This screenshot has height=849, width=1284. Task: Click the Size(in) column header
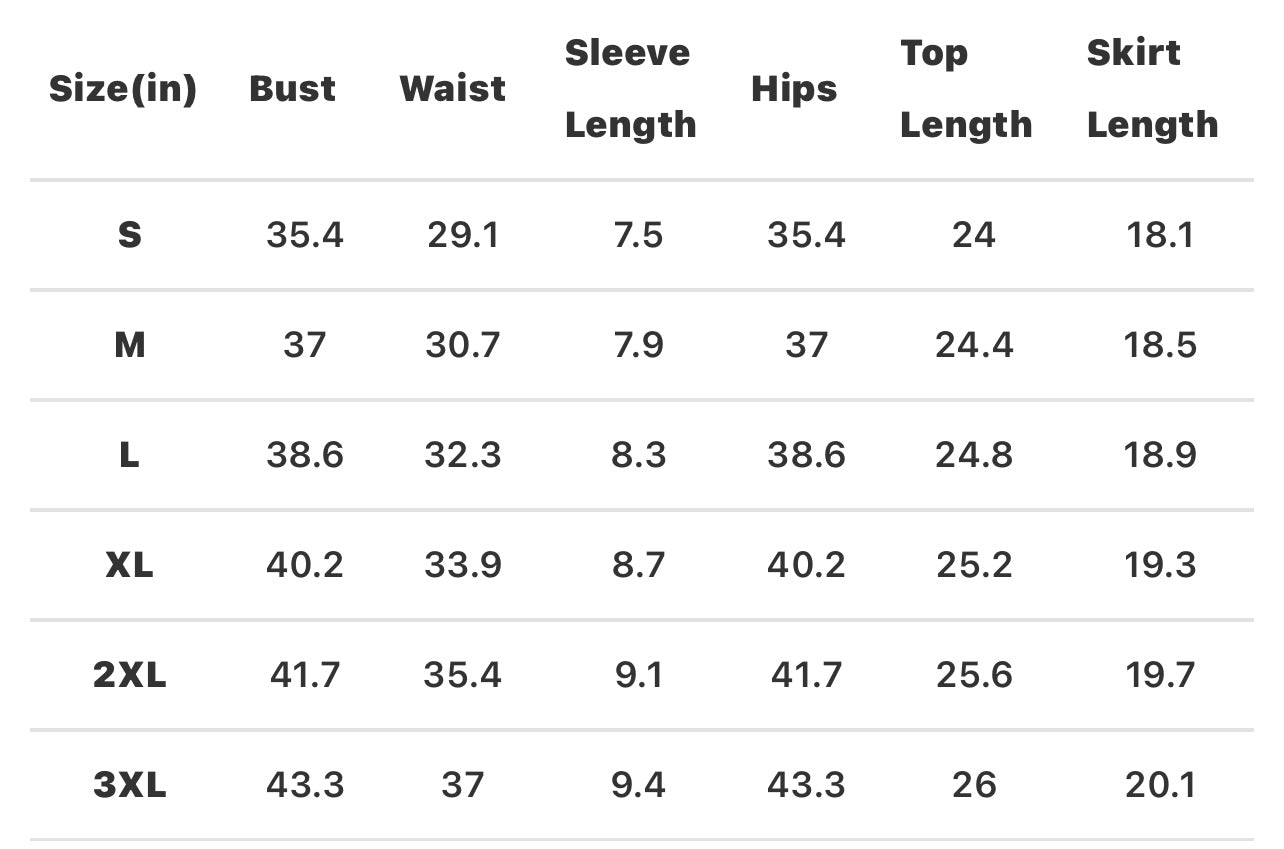(x=123, y=89)
